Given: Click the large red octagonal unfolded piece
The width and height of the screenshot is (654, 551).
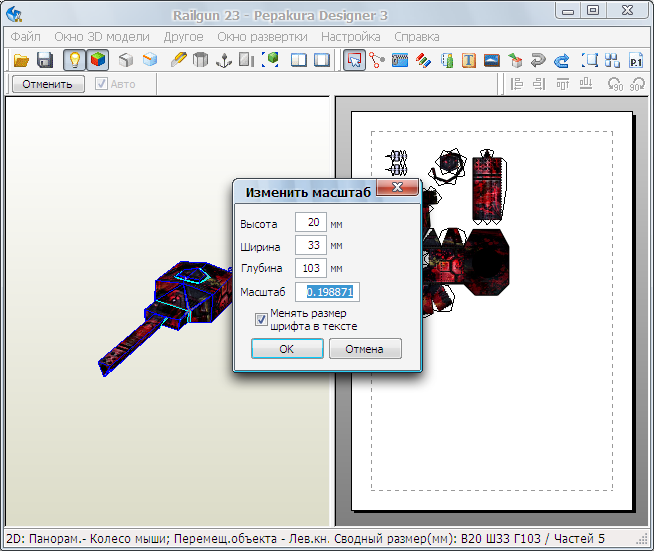Looking at the screenshot, I should click(x=486, y=263).
